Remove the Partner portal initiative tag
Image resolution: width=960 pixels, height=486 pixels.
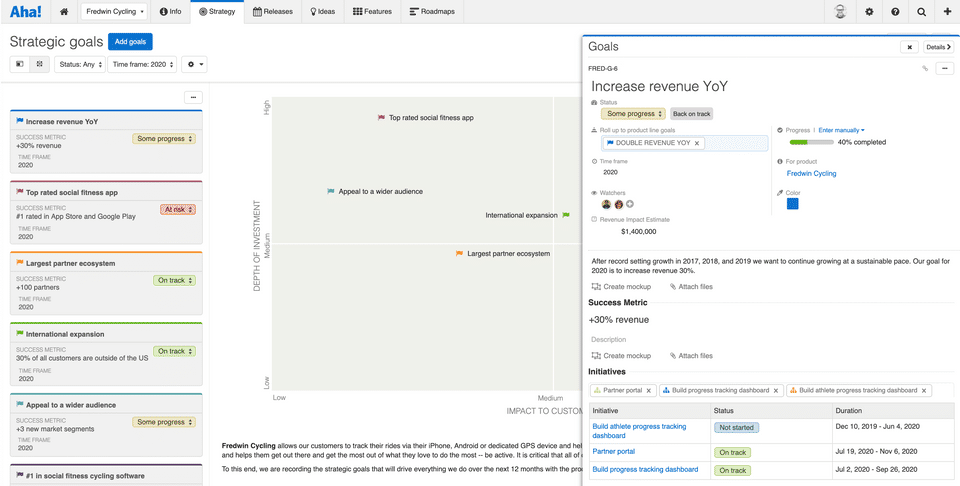click(648, 391)
